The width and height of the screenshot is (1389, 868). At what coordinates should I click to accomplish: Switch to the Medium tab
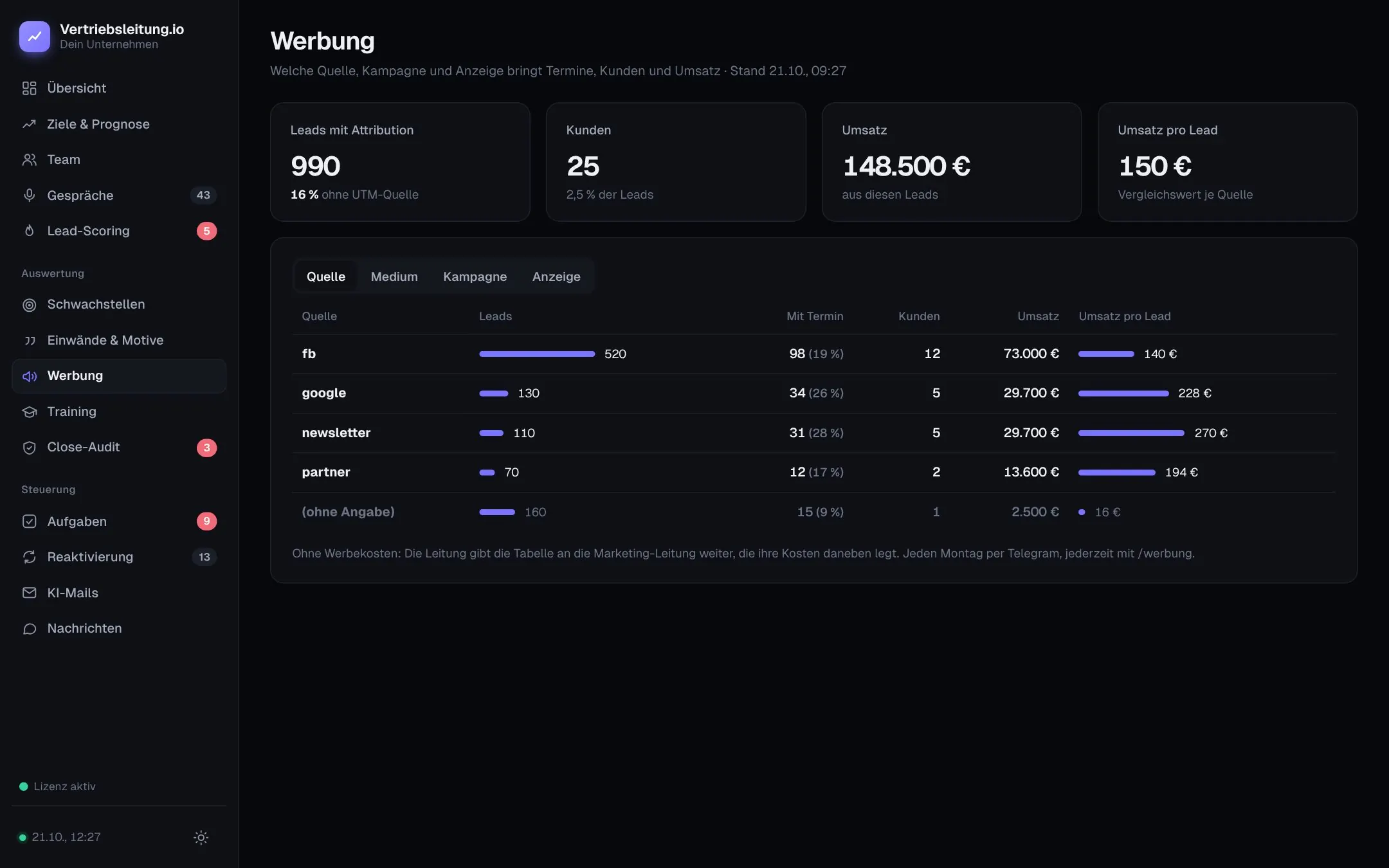394,276
